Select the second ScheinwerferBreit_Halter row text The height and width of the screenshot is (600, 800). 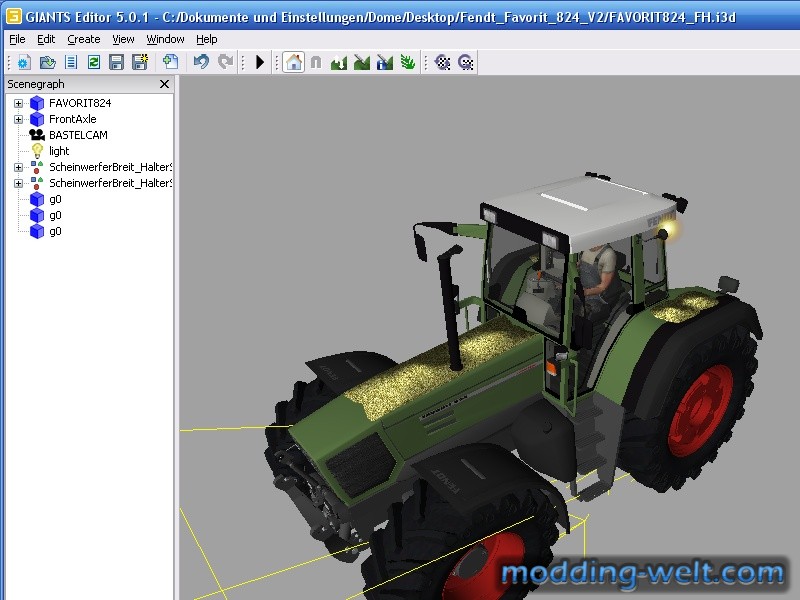click(110, 183)
